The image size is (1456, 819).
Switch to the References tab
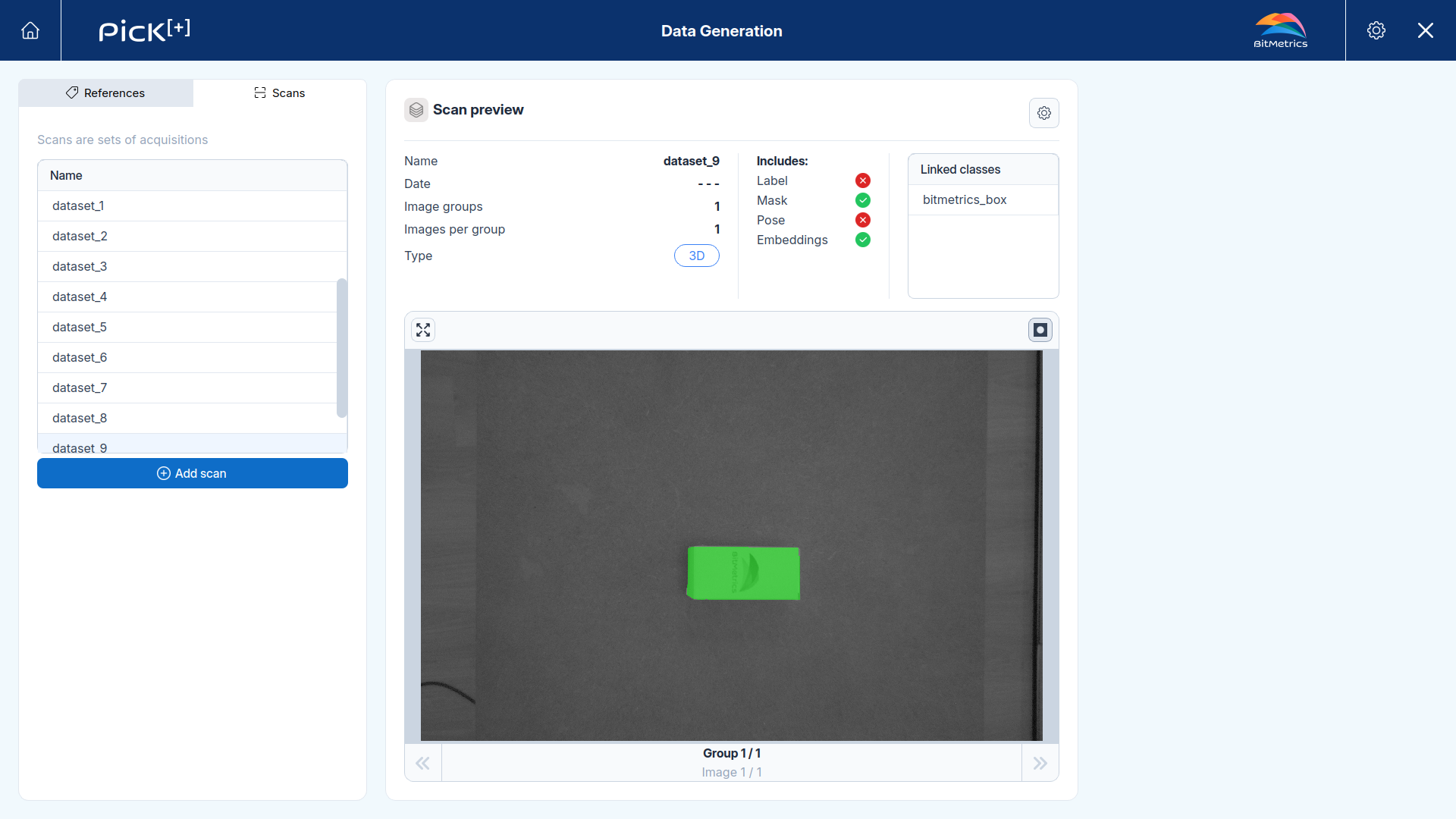tap(106, 93)
